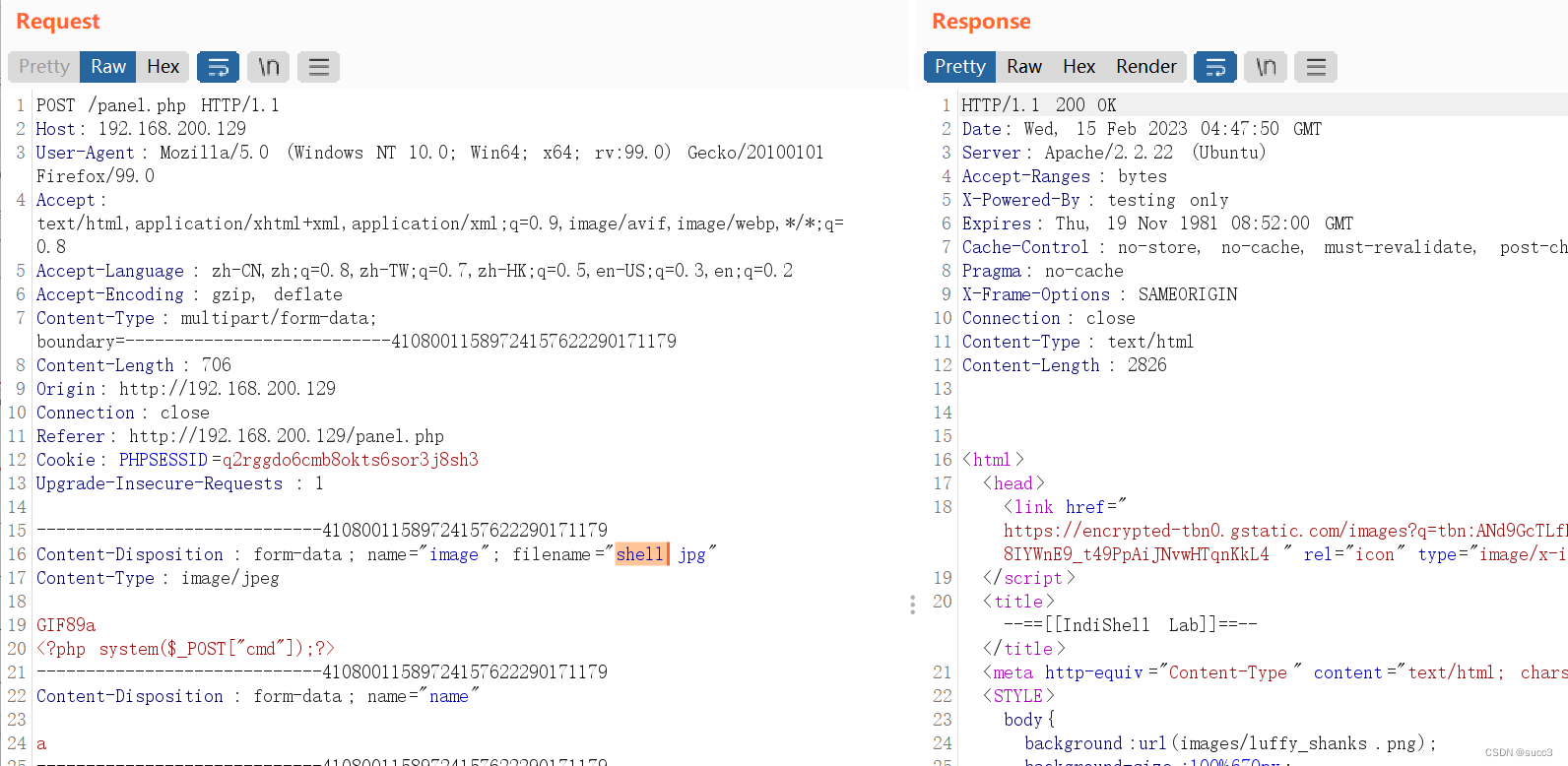
Task: Click 'Connection: close' in response
Action: (1049, 318)
